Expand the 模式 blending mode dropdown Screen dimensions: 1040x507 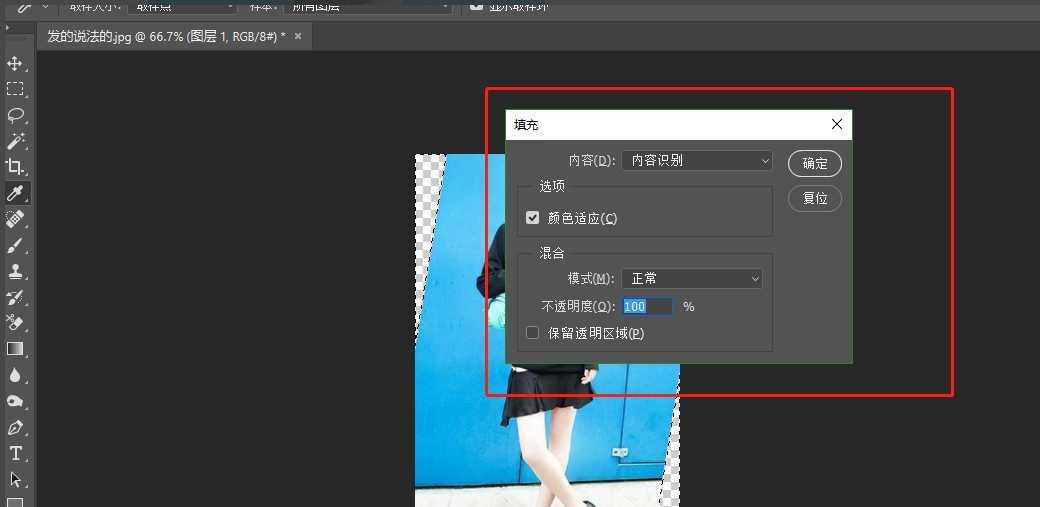pyautogui.click(x=692, y=279)
